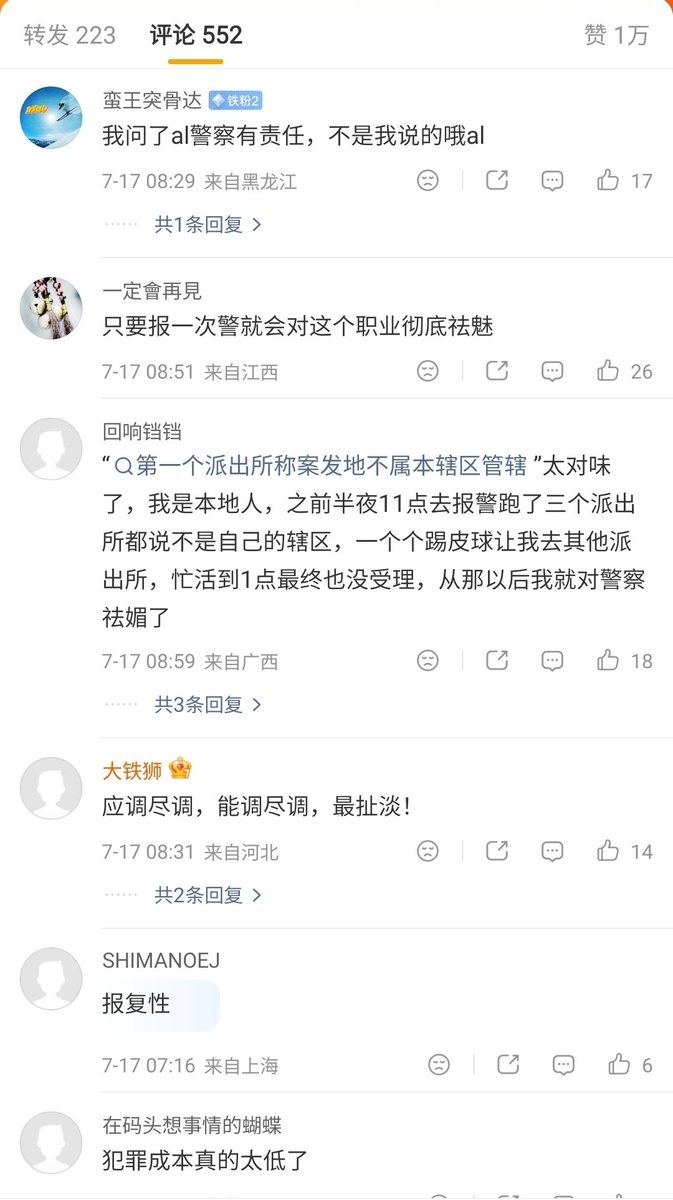The height and width of the screenshot is (1200, 673).
Task: Expand 共3条回复 under 回响铛铛's comment
Action: click(208, 705)
